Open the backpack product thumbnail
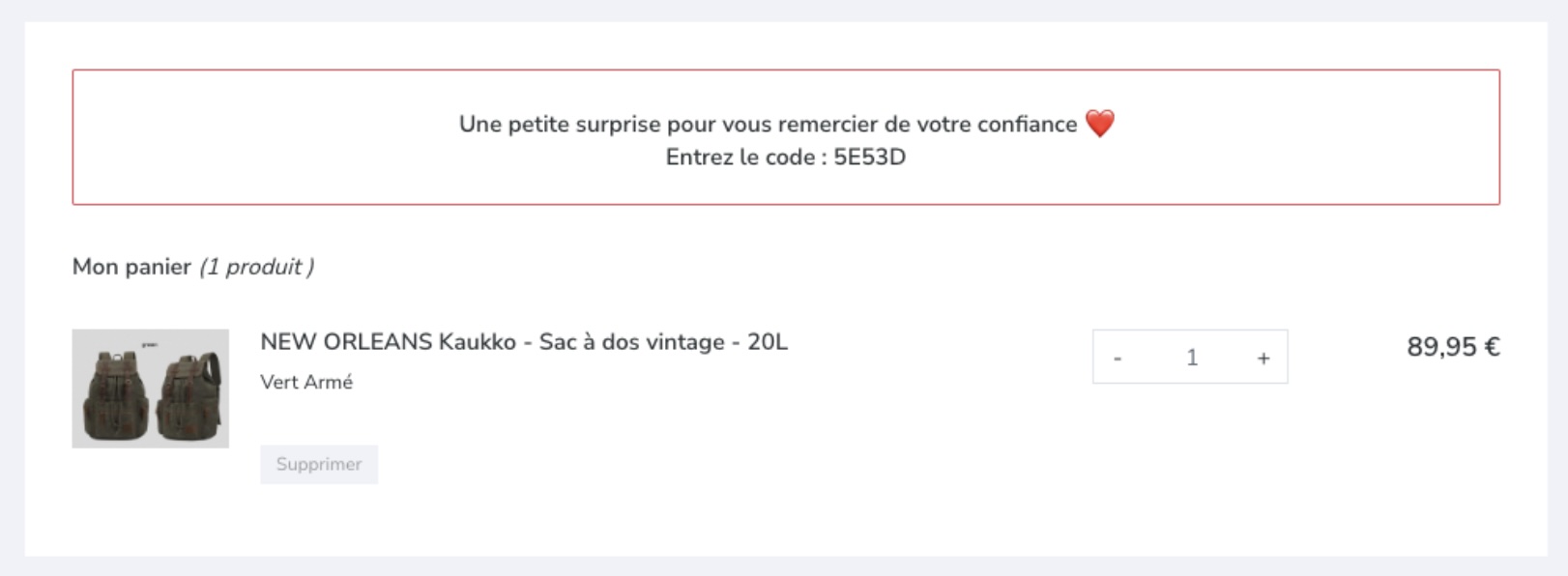This screenshot has height=576, width=1568. tap(150, 389)
